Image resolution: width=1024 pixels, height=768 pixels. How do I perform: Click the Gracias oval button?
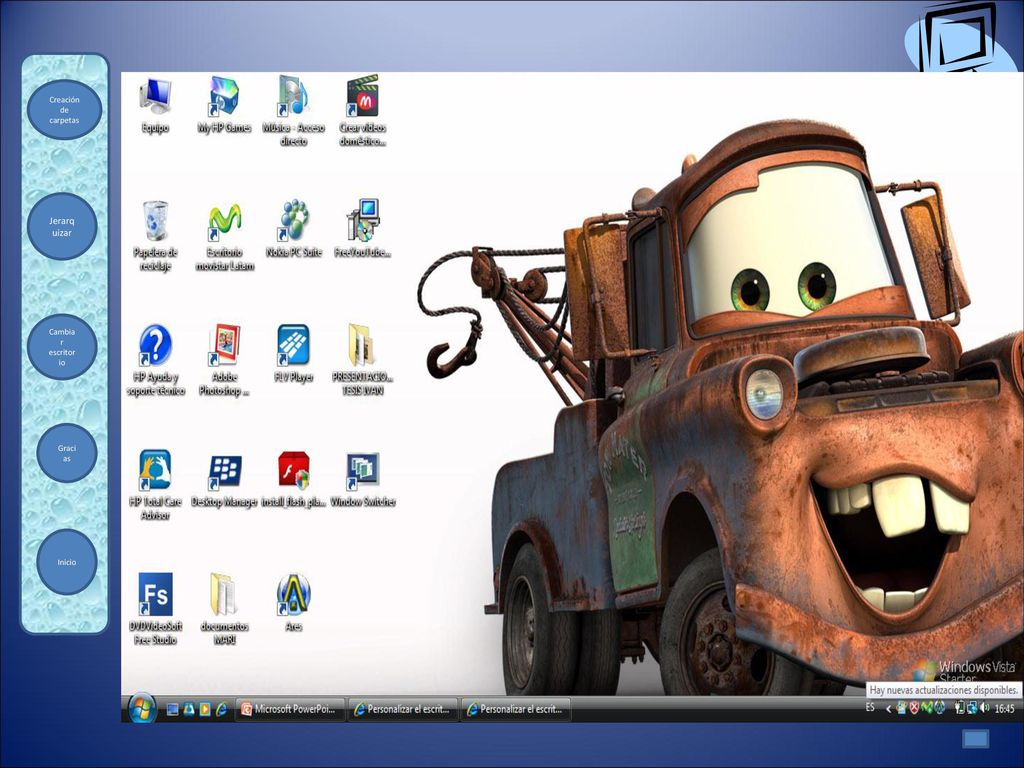(x=67, y=453)
